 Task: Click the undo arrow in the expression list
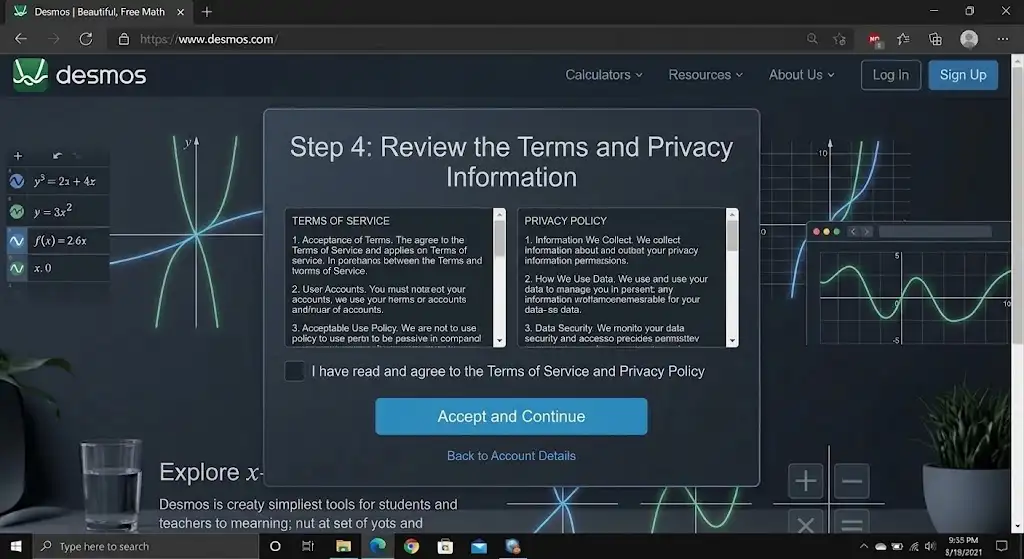57,155
